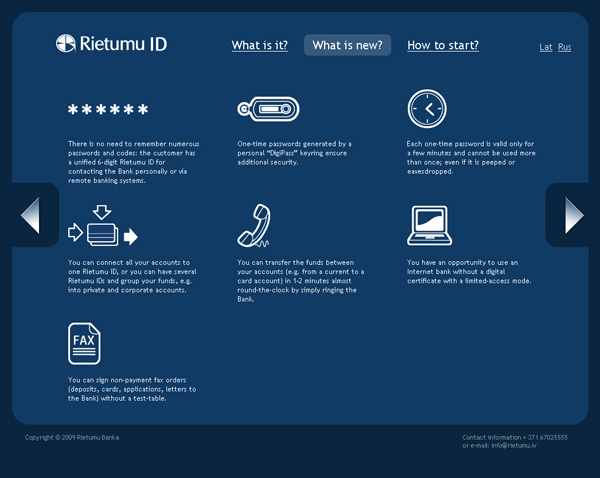Viewport: 600px width, 478px height.
Task: Click text about transferring funds between accounts
Action: (300, 281)
